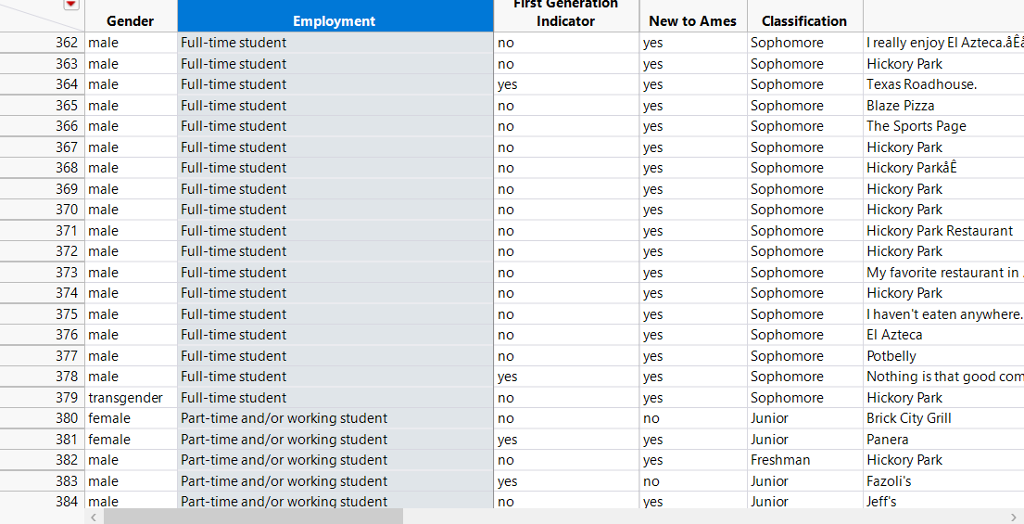Click the Brick City Grill cell

click(908, 419)
